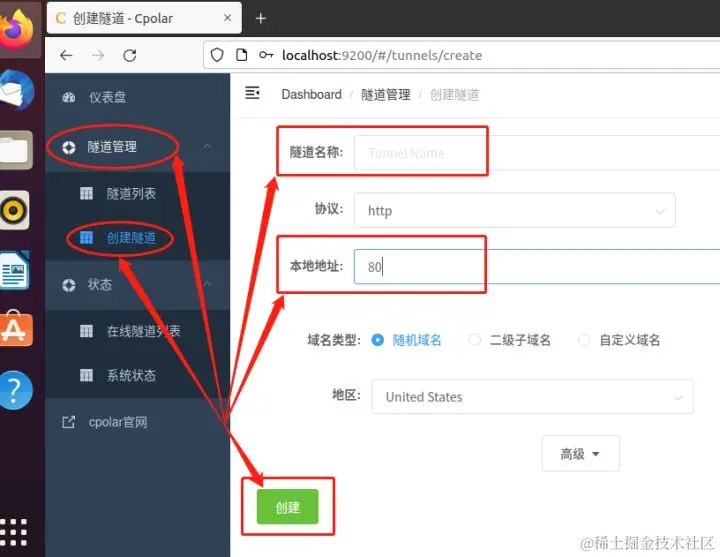The height and width of the screenshot is (557, 720).
Task: Show Applications grid in the dock
Action: 14,532
